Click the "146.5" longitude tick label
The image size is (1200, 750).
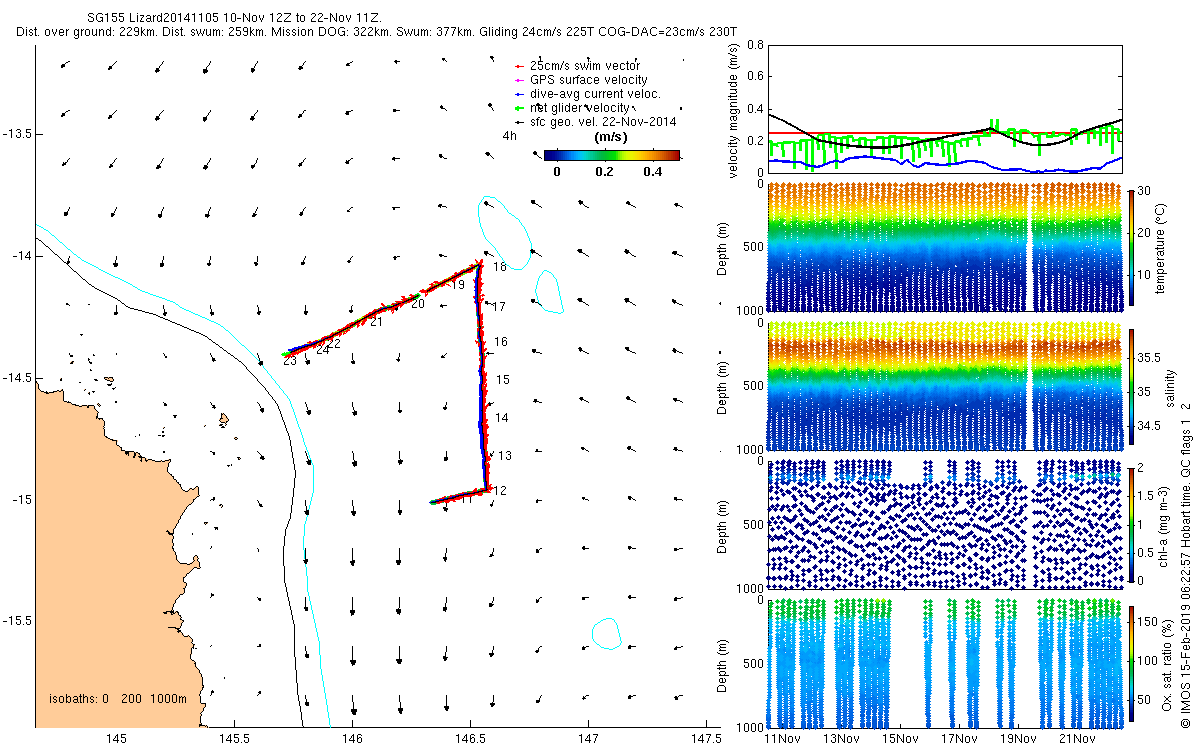(x=470, y=739)
